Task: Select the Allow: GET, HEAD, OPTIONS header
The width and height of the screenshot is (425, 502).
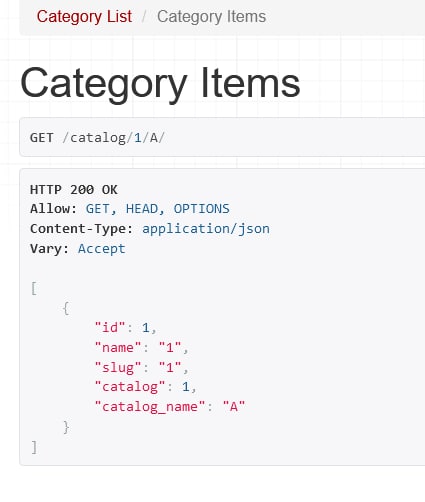Action: 130,209
